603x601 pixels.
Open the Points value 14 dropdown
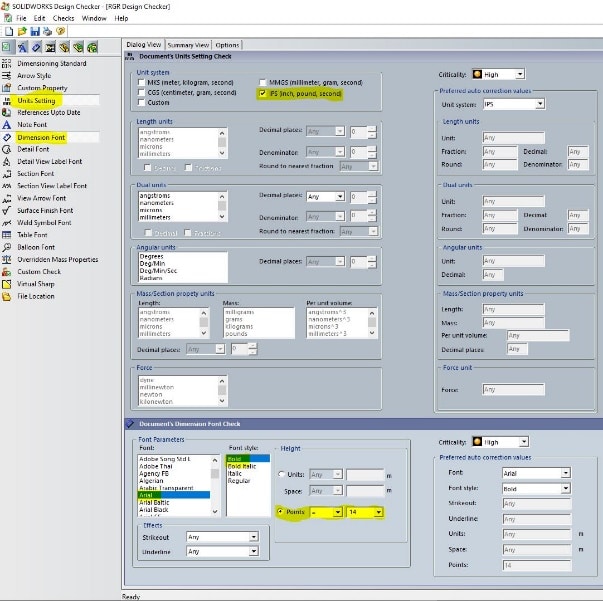(378, 512)
